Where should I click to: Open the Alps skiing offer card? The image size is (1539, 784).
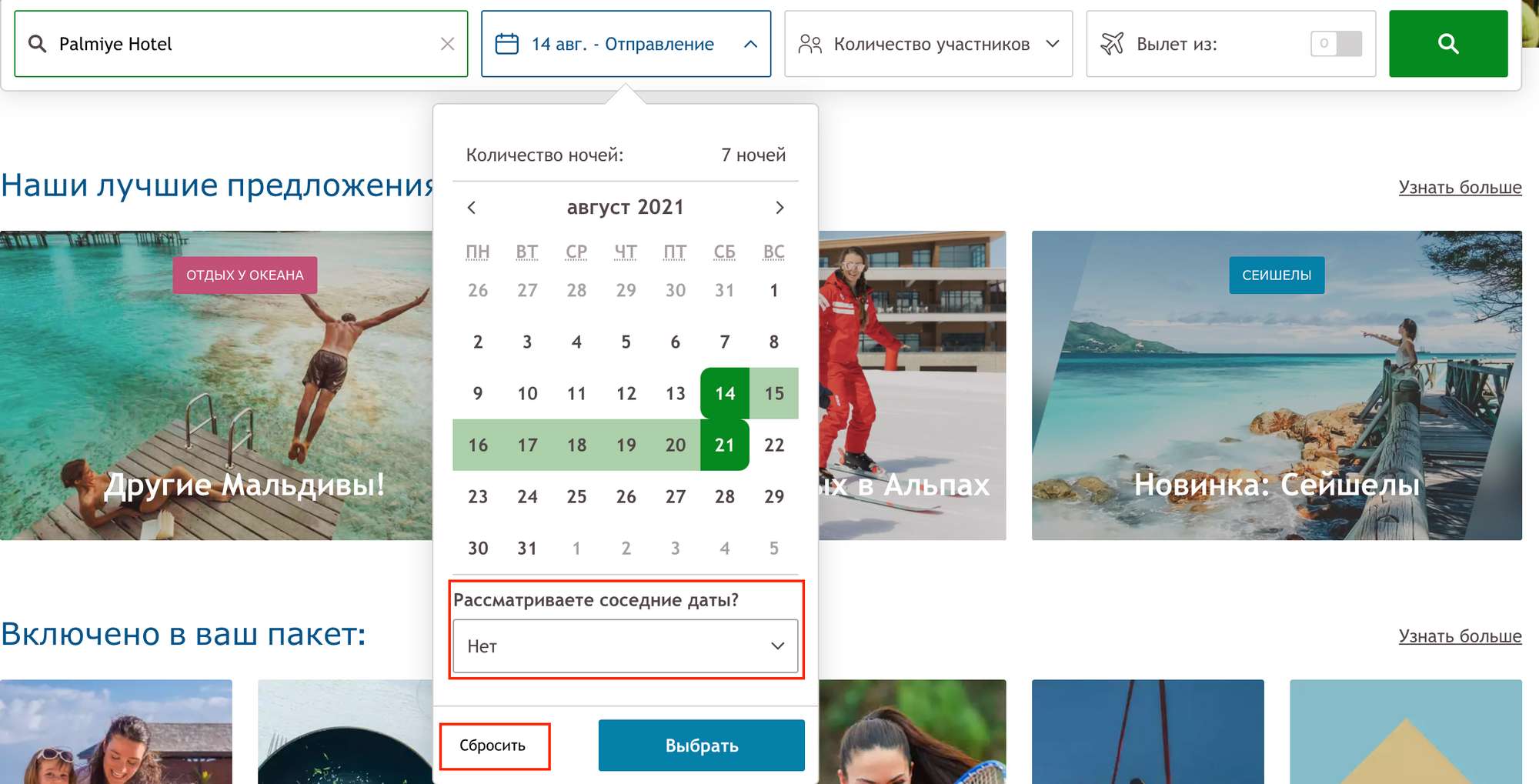click(912, 385)
